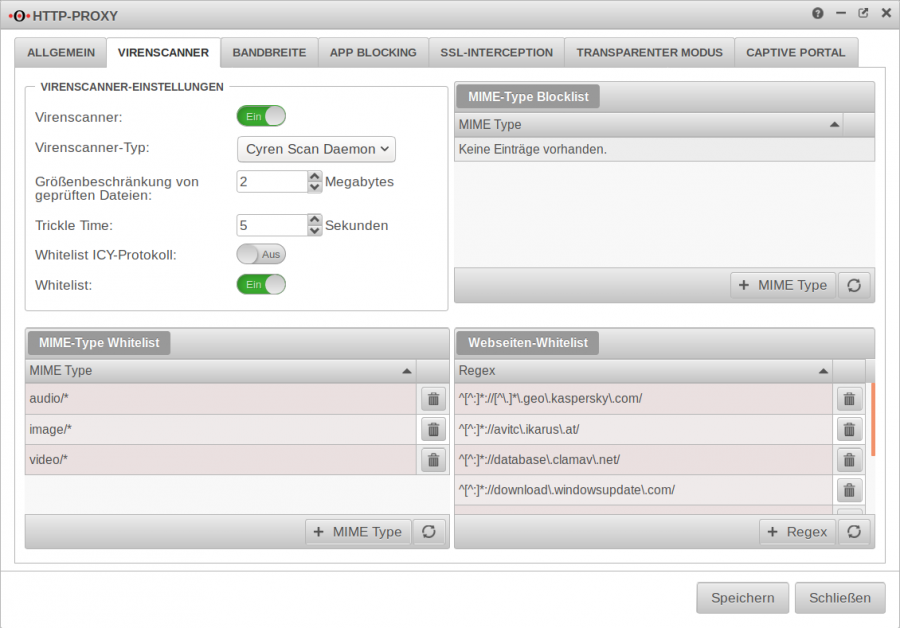Refresh the Webseiten-Whitelist list
900x628 pixels.
[854, 531]
